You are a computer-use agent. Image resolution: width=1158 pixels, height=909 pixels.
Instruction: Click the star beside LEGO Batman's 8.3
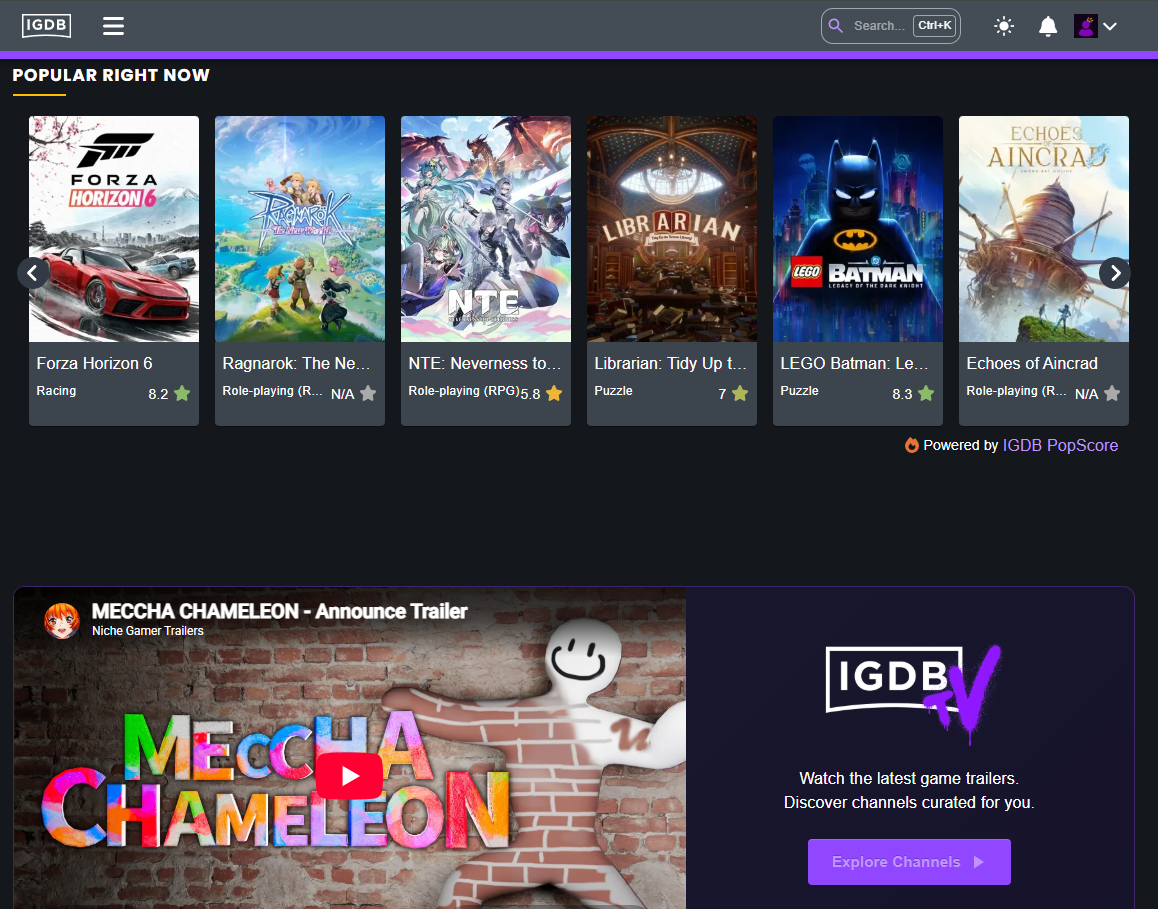pos(926,394)
